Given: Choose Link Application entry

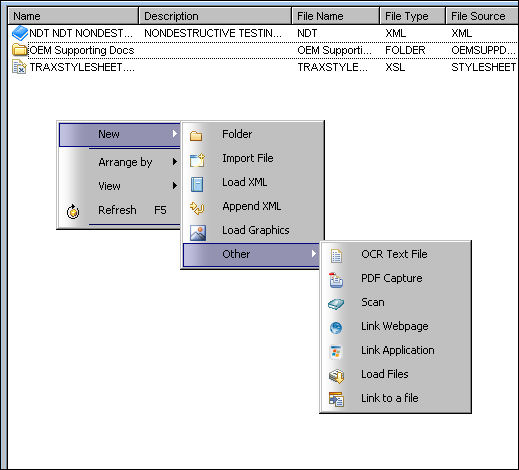Looking at the screenshot, I should [x=395, y=351].
